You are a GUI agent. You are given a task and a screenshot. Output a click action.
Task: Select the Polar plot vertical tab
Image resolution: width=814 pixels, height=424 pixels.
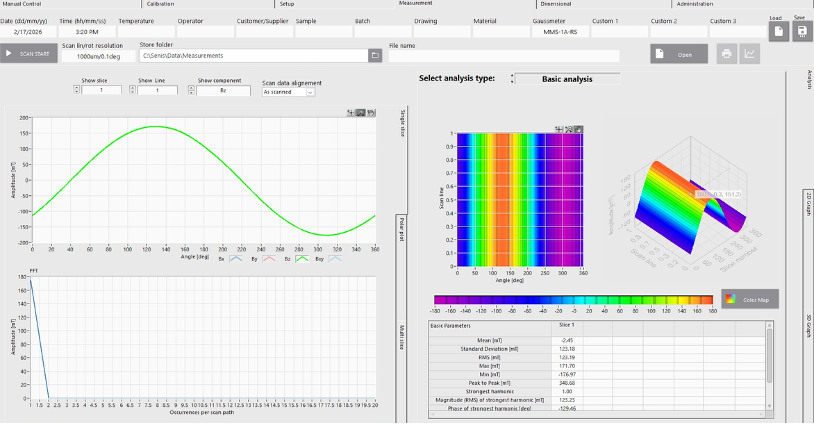(x=402, y=229)
